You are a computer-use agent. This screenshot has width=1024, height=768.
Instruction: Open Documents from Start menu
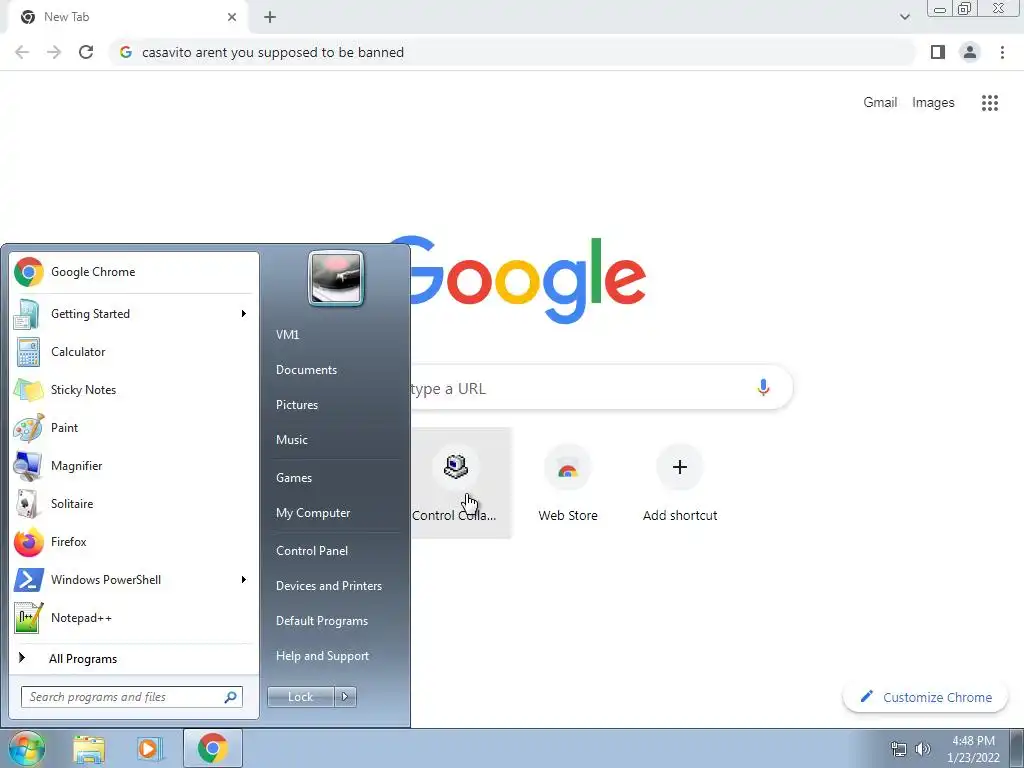(306, 370)
